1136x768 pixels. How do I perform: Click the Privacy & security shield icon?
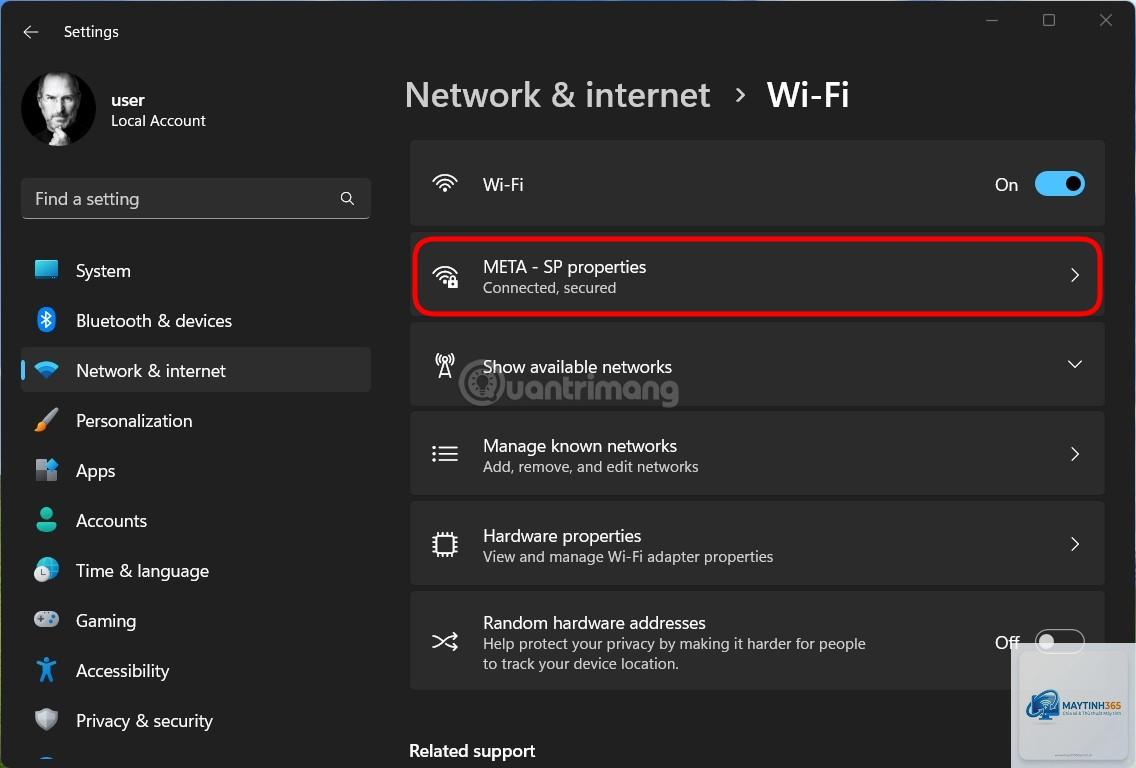pos(46,719)
